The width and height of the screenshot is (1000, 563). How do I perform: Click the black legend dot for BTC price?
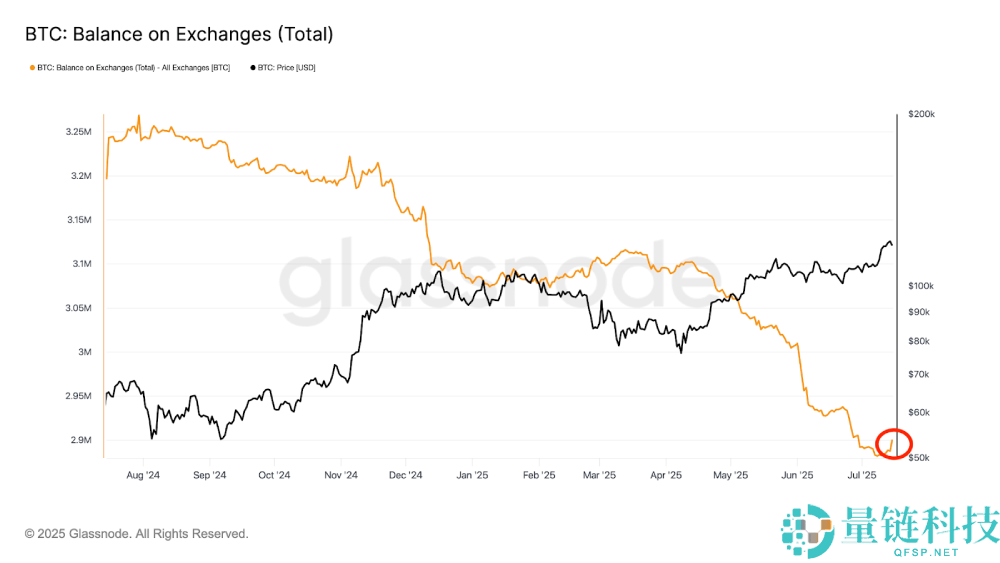[x=251, y=68]
